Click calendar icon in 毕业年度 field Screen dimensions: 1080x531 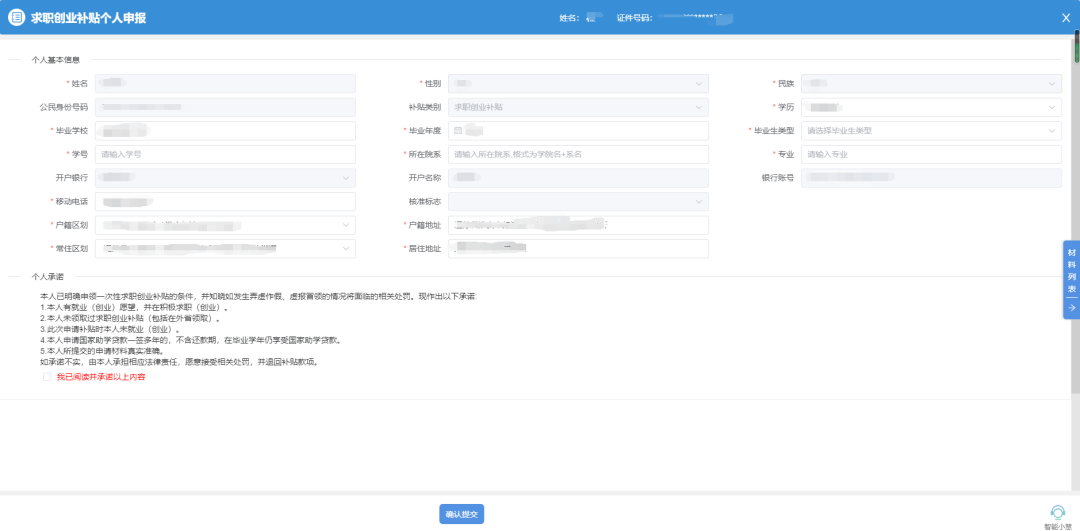458,131
